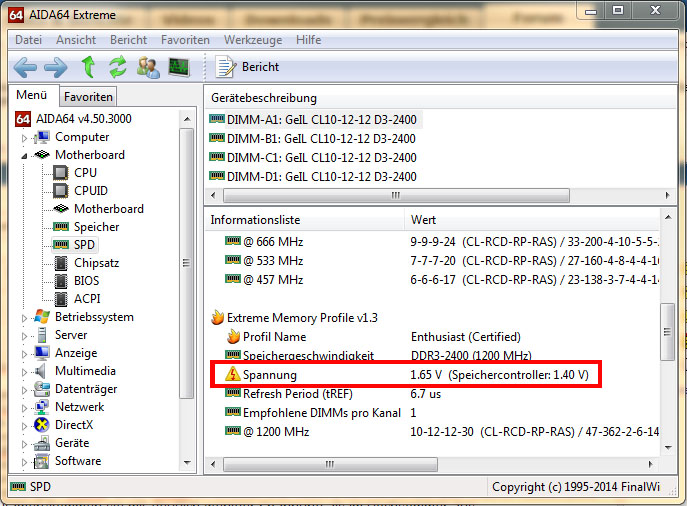687x506 pixels.
Task: Click the Betriebssystem Windows flag icon
Action: (42, 317)
